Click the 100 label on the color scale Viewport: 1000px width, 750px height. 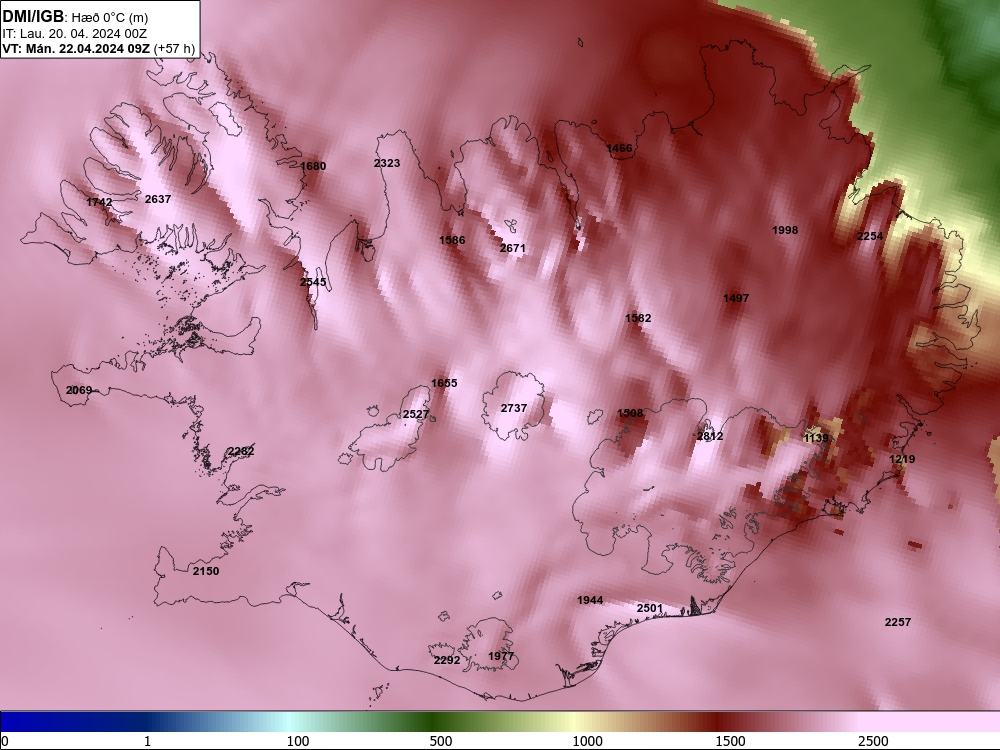(298, 741)
